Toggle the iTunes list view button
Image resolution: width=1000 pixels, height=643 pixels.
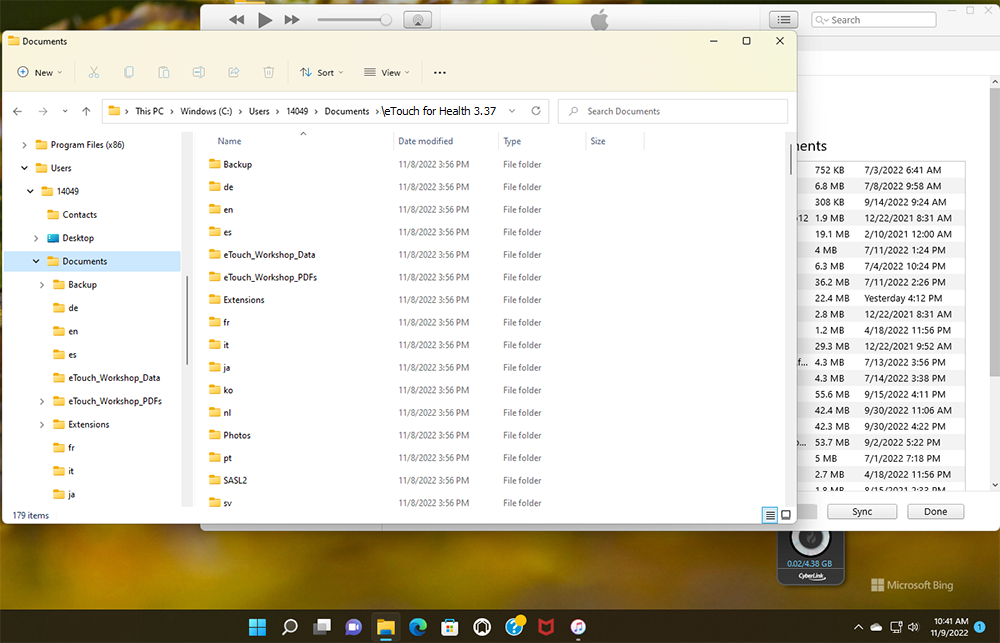(784, 20)
